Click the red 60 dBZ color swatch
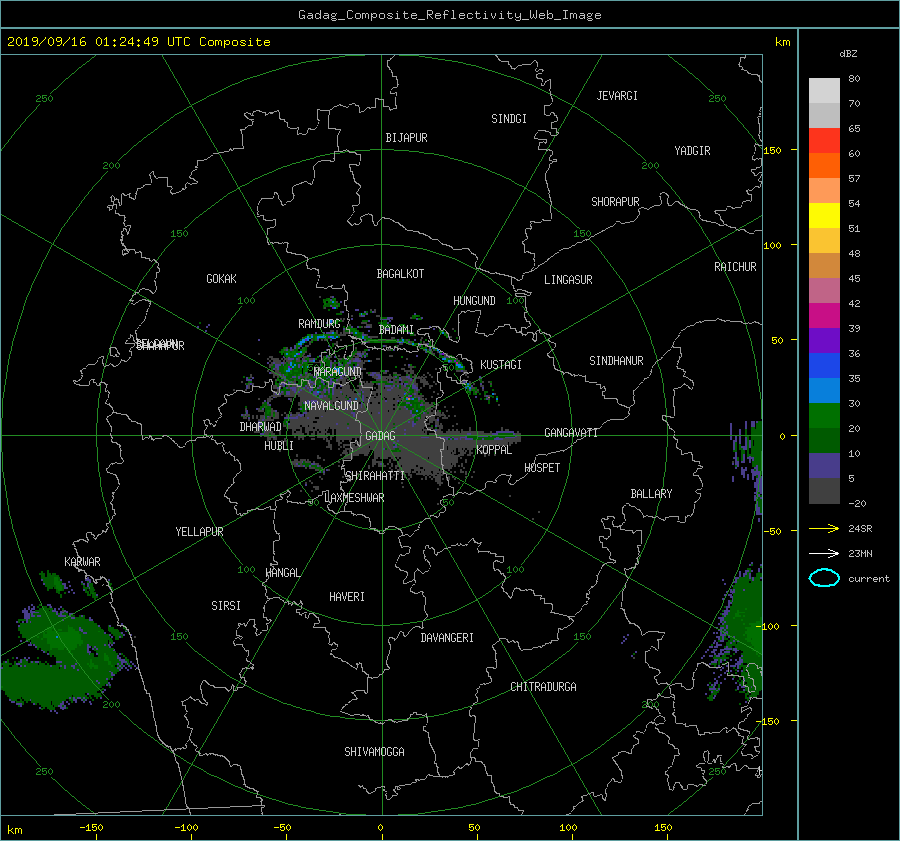Image resolution: width=900 pixels, height=841 pixels. tap(824, 141)
